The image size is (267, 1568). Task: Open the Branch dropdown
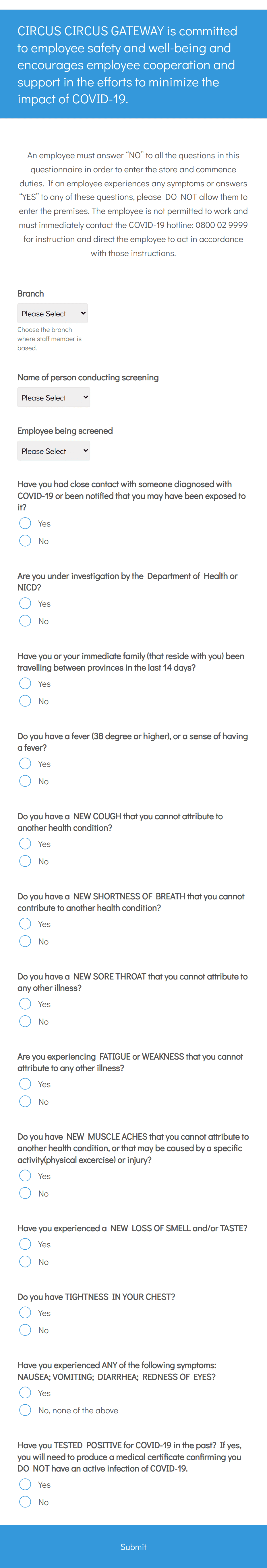(52, 313)
